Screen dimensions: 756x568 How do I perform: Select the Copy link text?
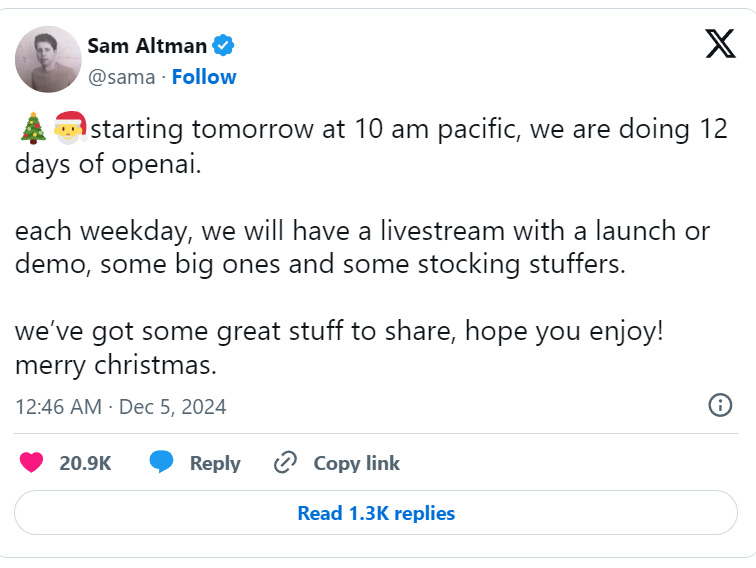tap(356, 463)
